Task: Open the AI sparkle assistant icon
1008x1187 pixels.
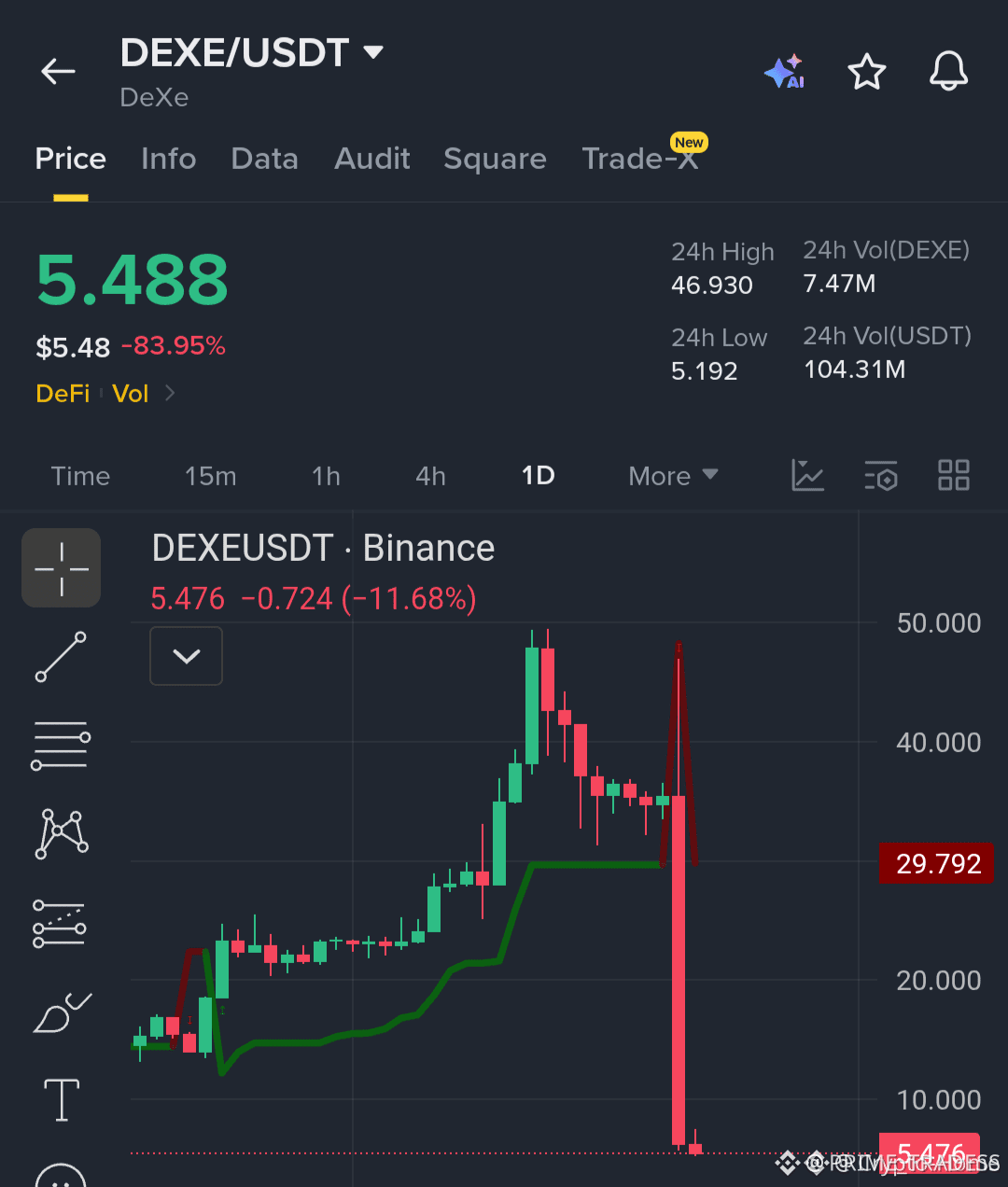Action: [x=785, y=71]
